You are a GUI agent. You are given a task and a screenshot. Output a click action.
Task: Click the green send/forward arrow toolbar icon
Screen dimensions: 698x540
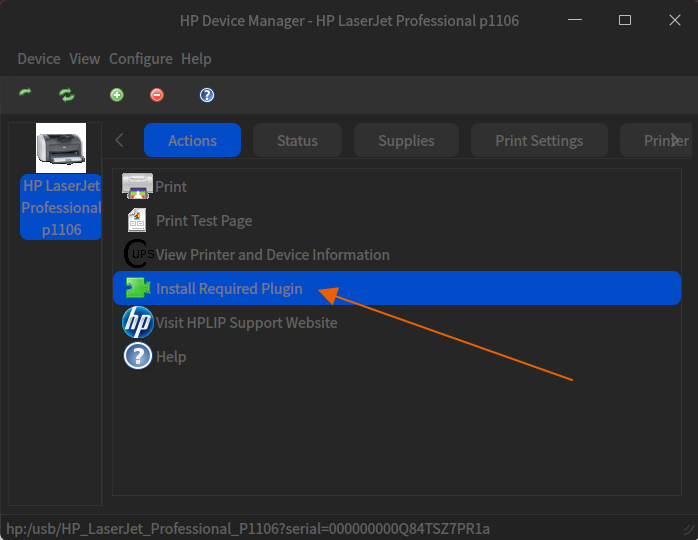(x=25, y=94)
